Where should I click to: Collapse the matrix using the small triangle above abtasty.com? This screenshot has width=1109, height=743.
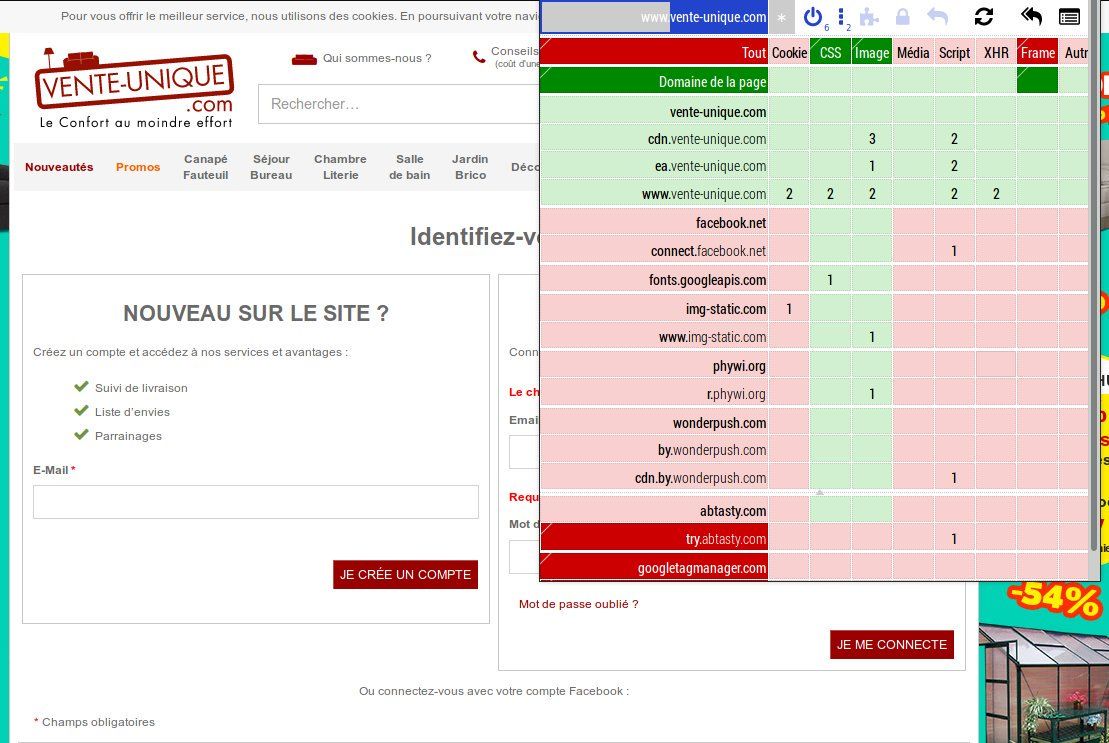coord(820,493)
